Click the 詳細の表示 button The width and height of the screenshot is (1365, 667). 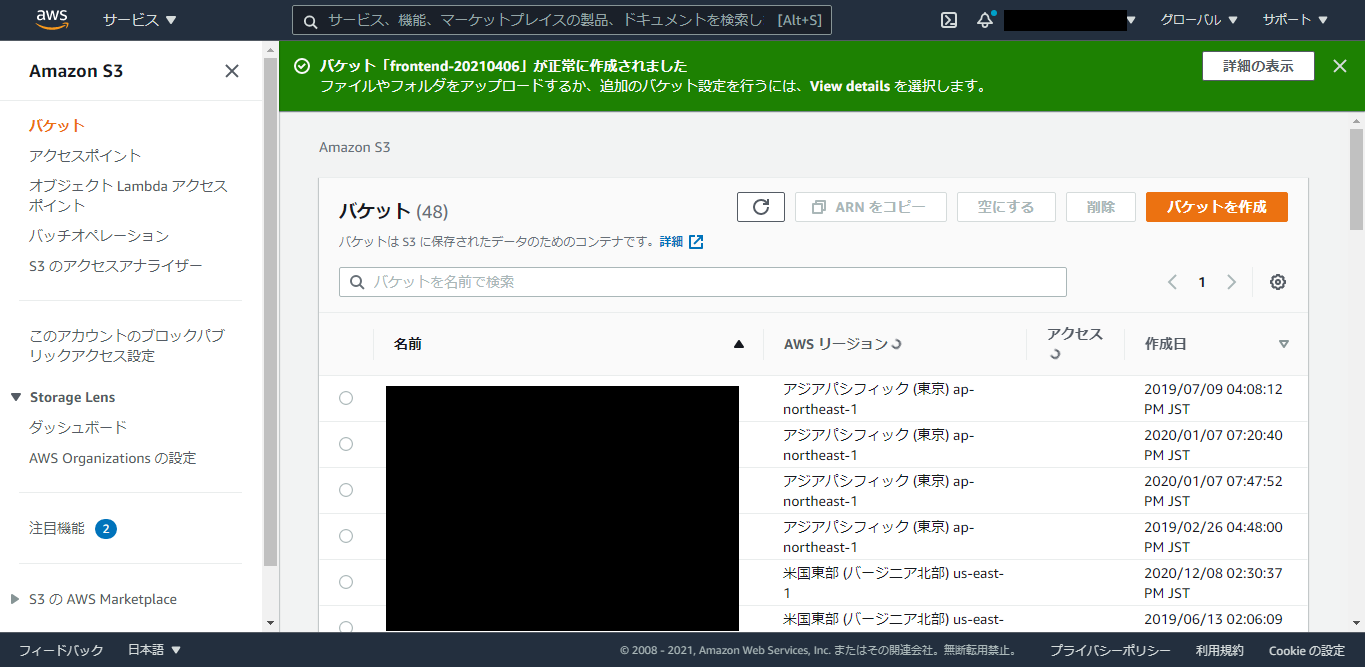tap(1258, 66)
